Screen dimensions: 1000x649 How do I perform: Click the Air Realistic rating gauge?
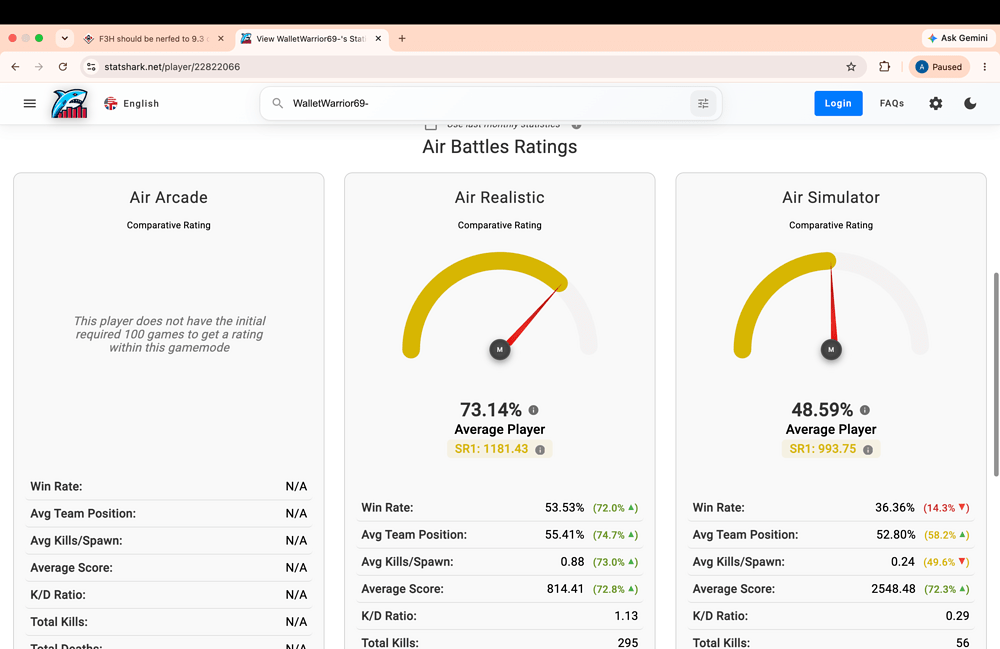click(499, 306)
